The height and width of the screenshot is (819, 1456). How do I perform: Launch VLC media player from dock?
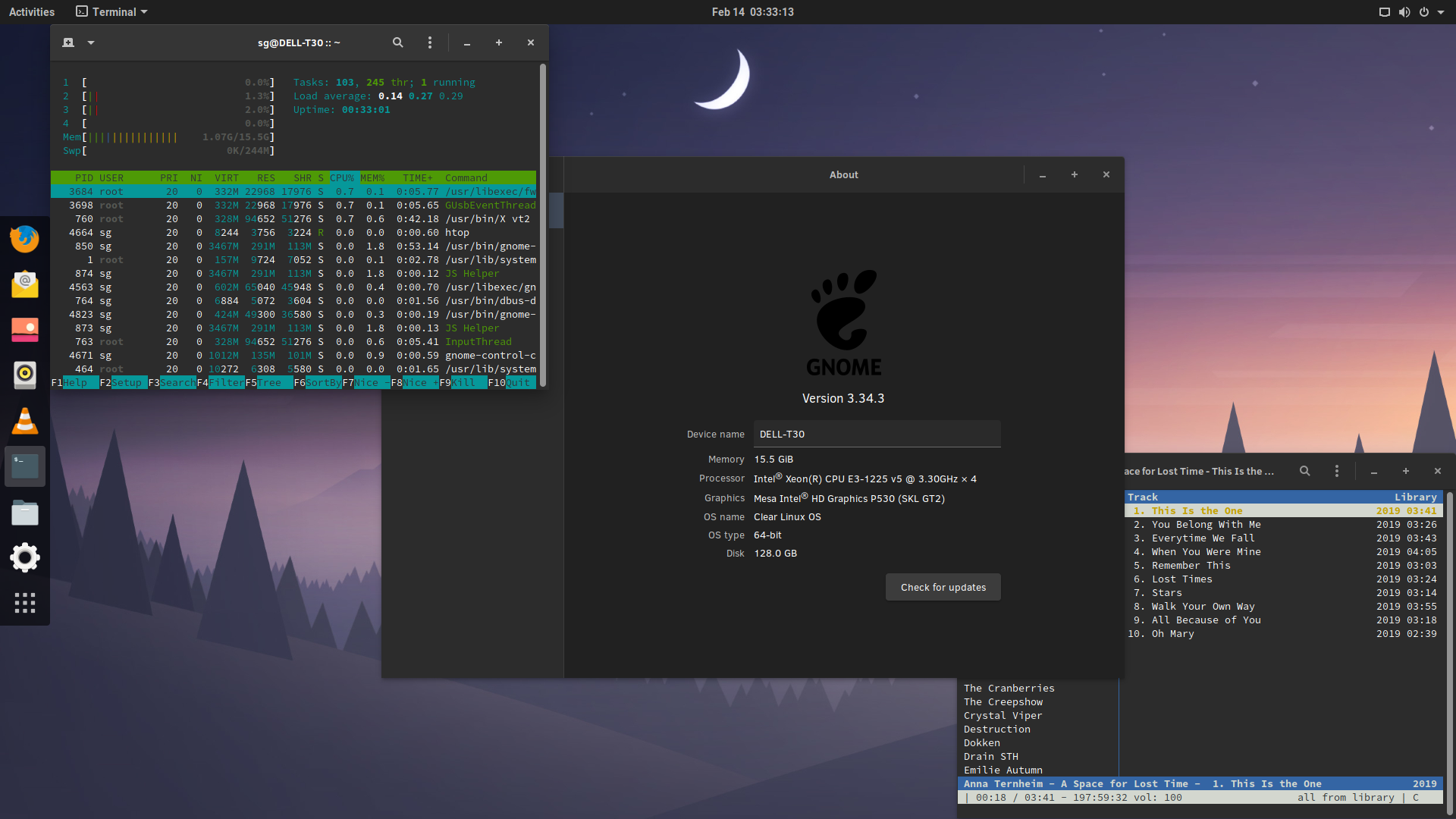tap(24, 421)
